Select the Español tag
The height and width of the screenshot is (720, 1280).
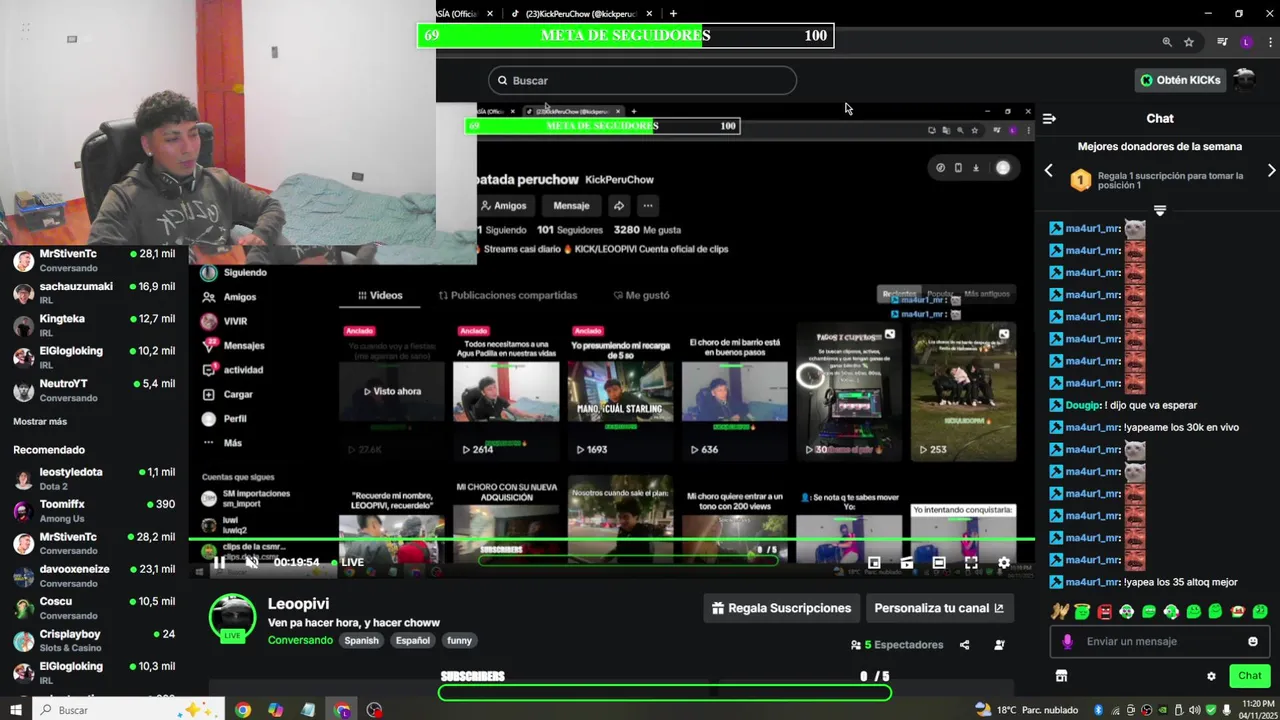point(412,640)
